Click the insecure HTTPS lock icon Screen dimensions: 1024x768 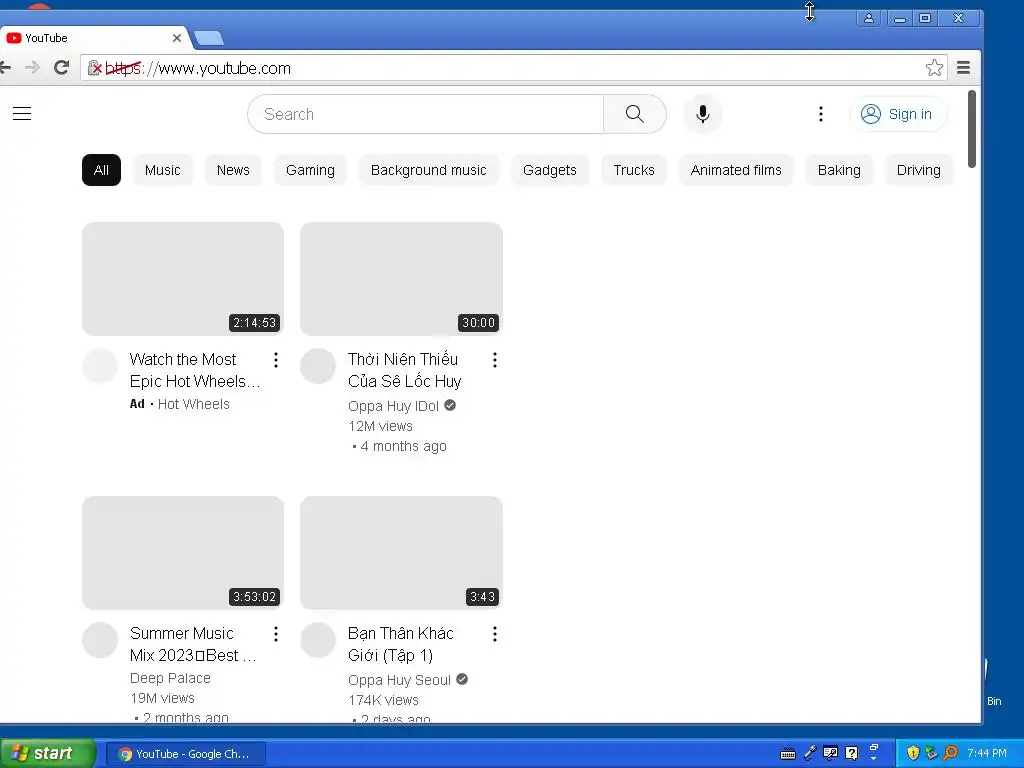(x=95, y=68)
